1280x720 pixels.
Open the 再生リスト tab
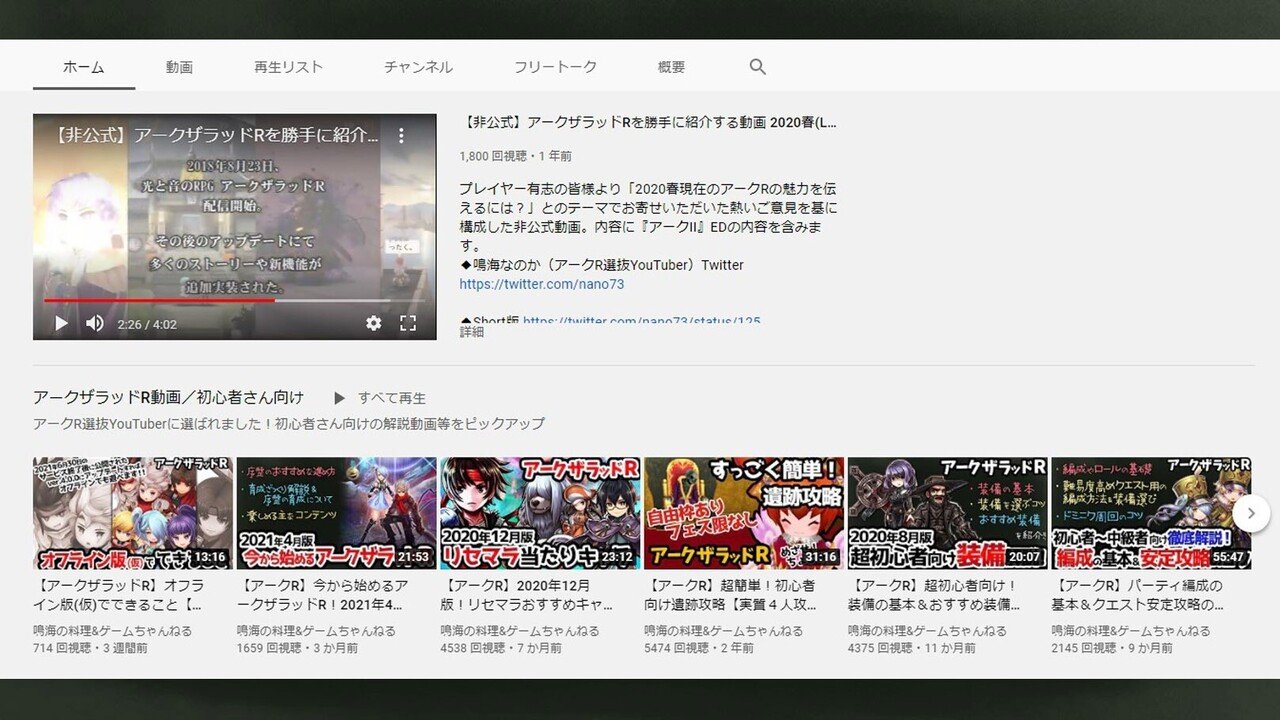[289, 67]
